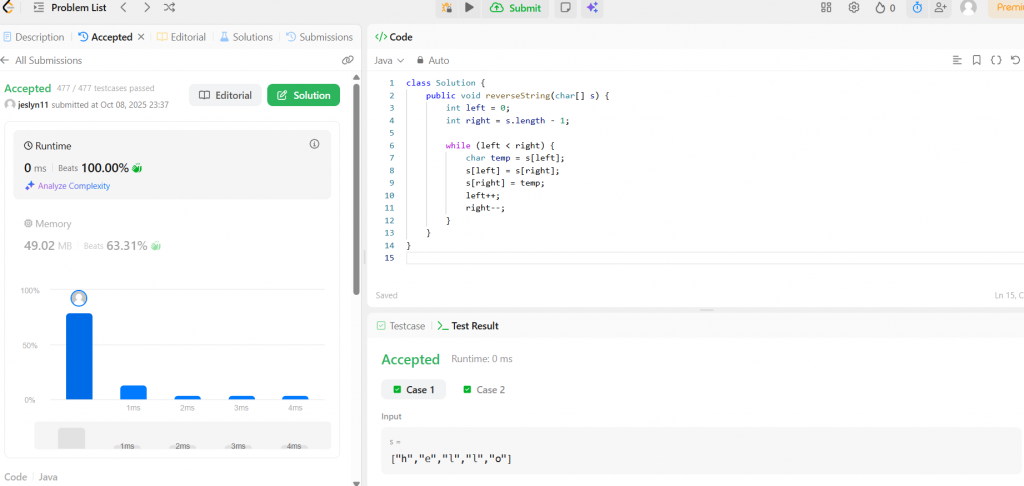Switch to the Editorial tab
Image resolution: width=1024 pixels, height=486 pixels.
click(181, 37)
